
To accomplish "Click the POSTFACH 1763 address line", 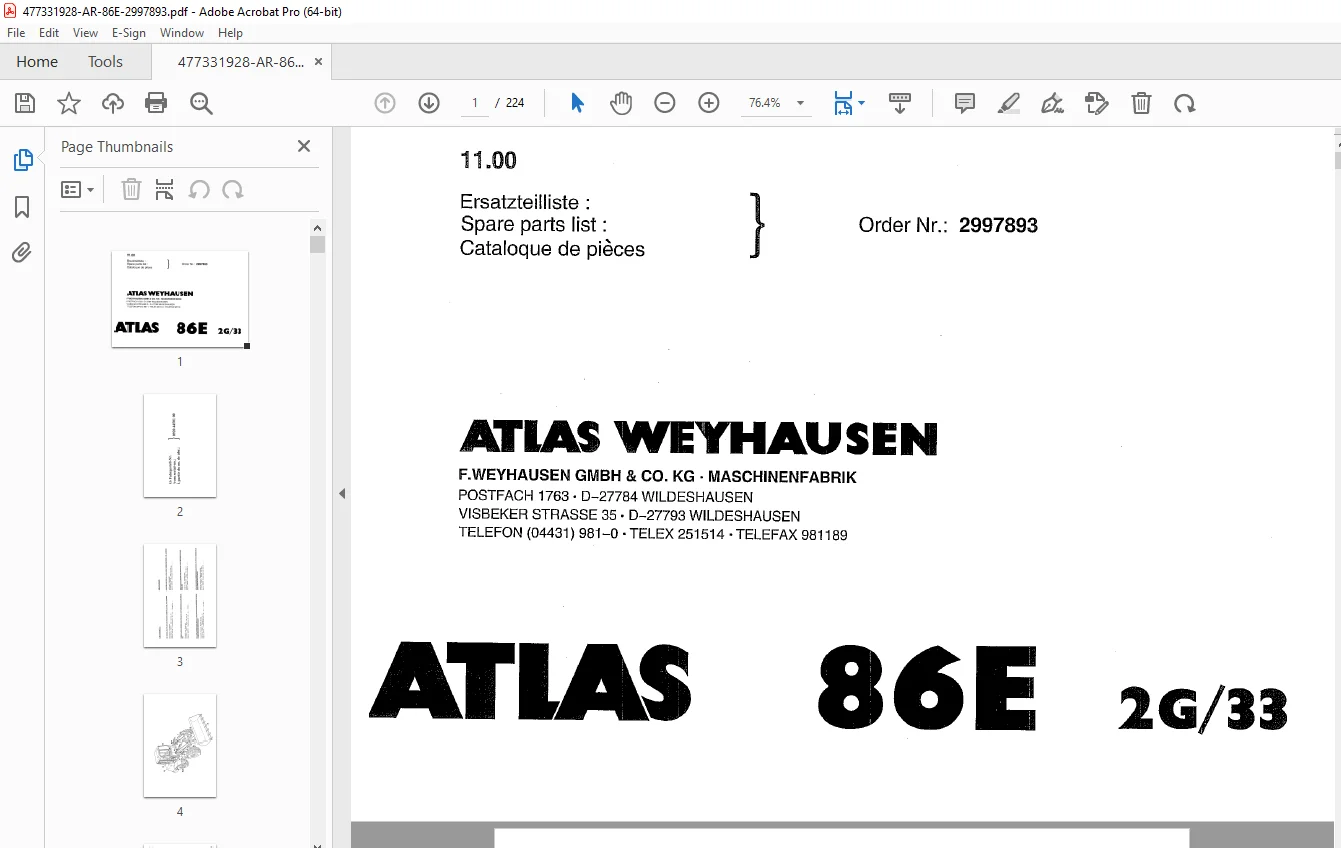I will 606,496.
